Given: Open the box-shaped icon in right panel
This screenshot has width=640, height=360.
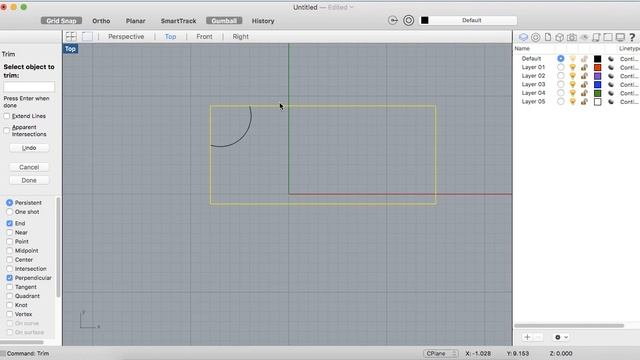Looking at the screenshot, I should (560, 37).
